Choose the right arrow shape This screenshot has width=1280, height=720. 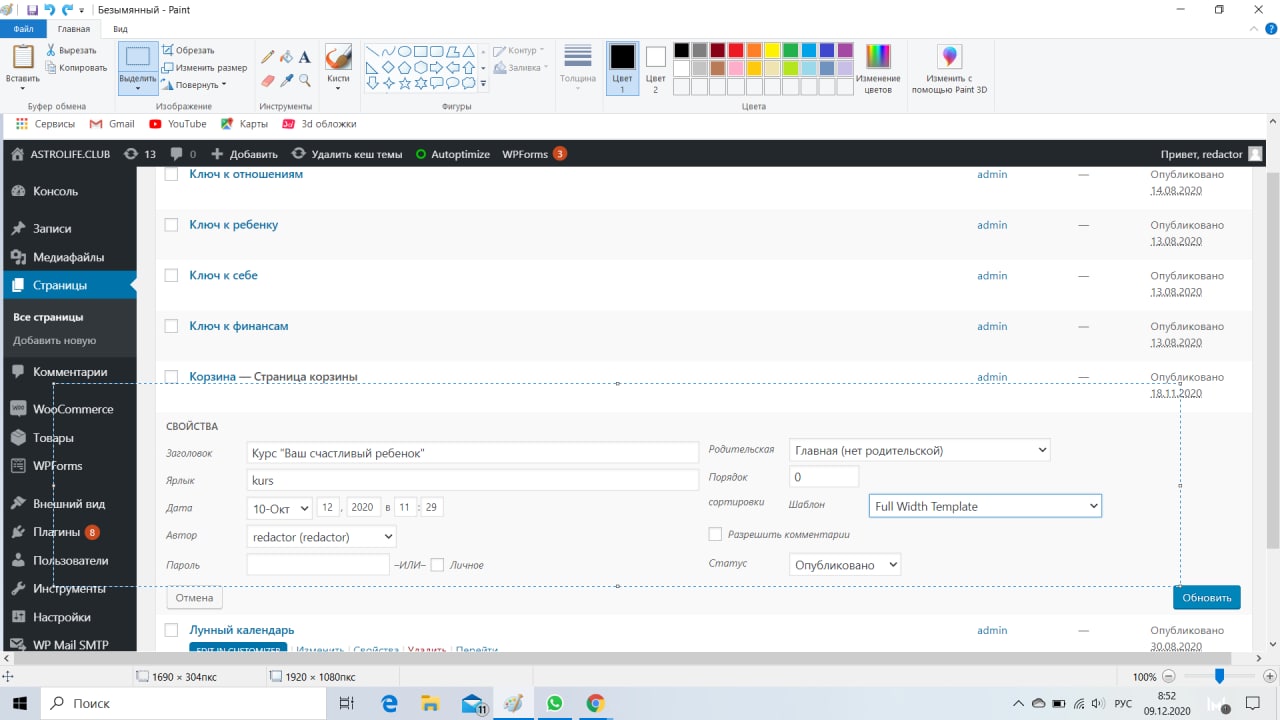click(x=436, y=67)
